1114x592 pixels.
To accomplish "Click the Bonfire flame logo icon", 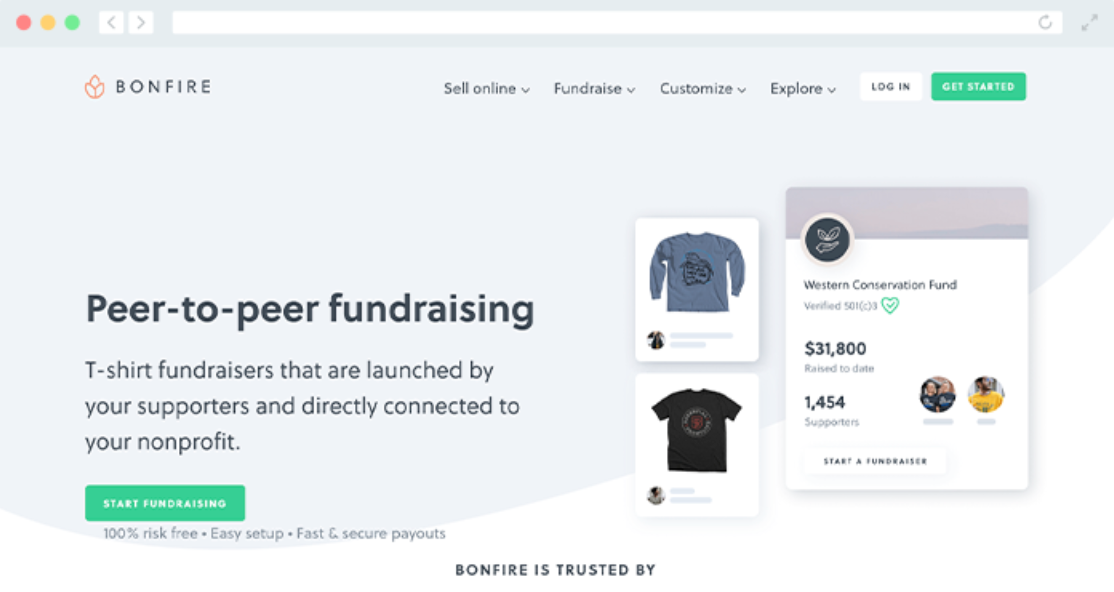I will point(94,87).
